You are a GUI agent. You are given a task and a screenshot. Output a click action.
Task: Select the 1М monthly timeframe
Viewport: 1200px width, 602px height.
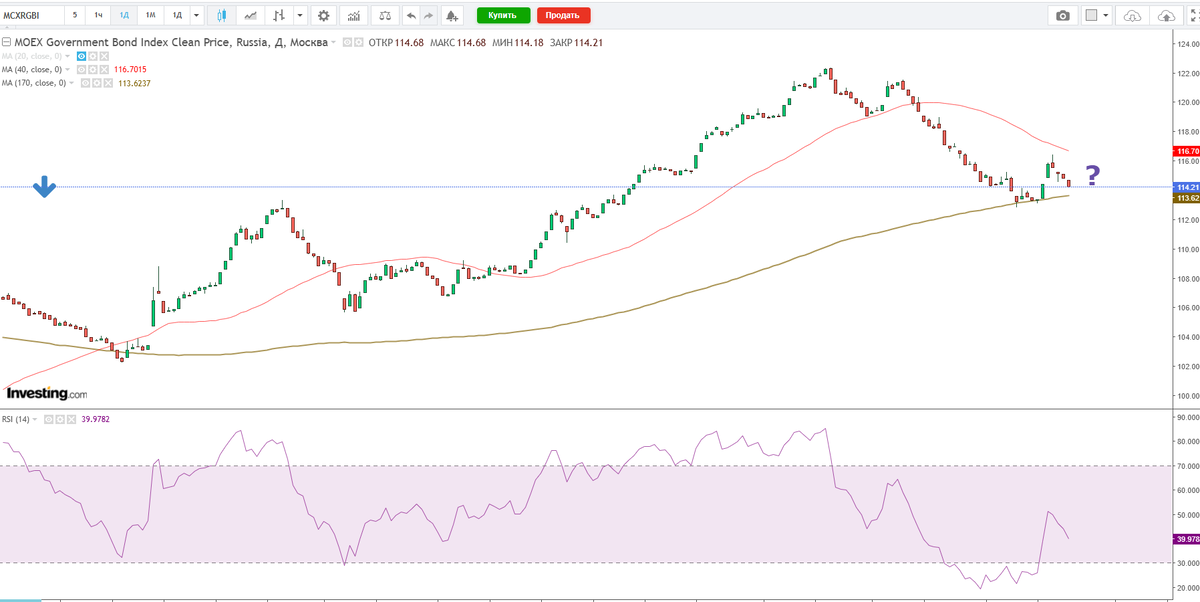[x=150, y=15]
